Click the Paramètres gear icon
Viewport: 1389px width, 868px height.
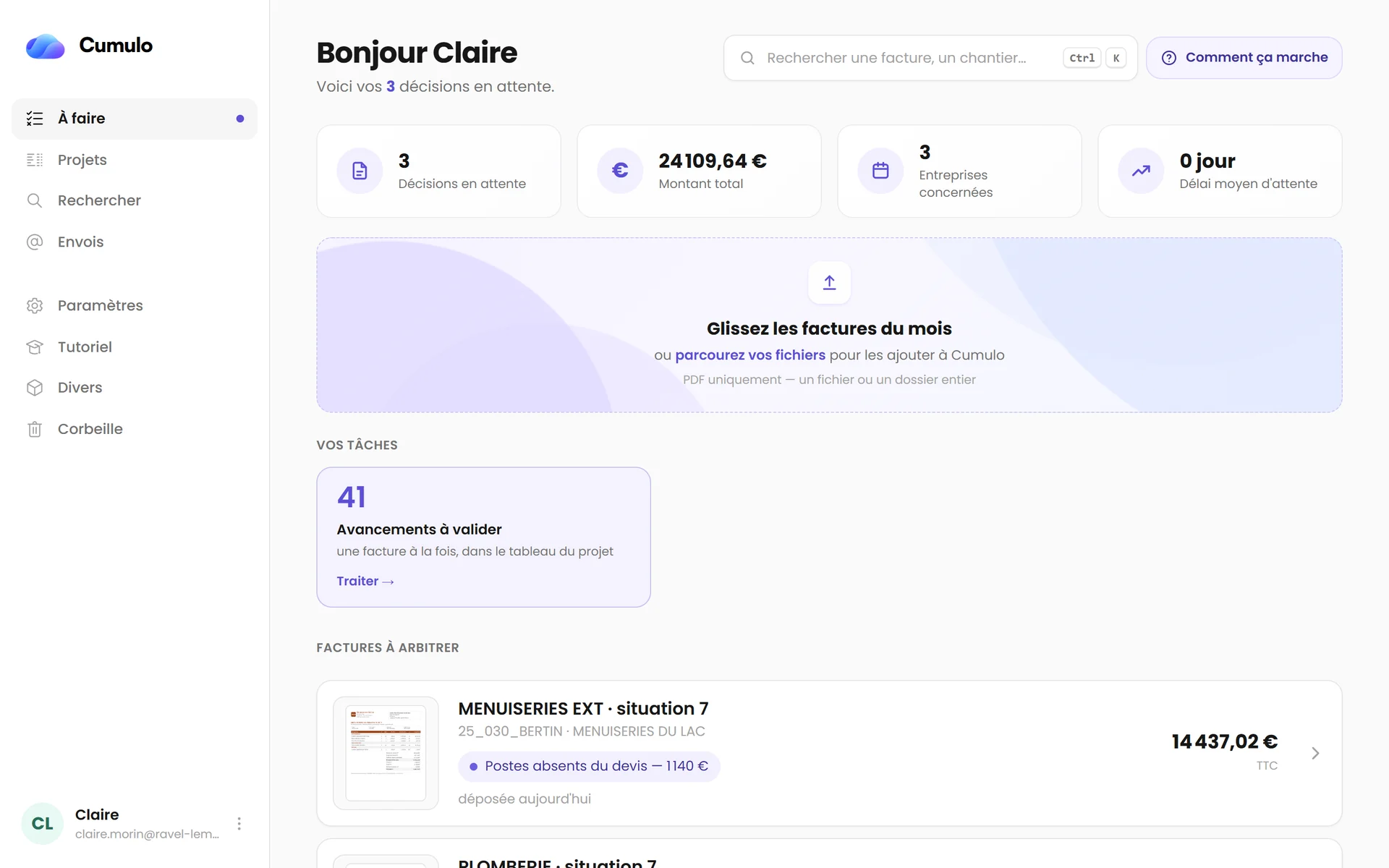[x=35, y=305]
